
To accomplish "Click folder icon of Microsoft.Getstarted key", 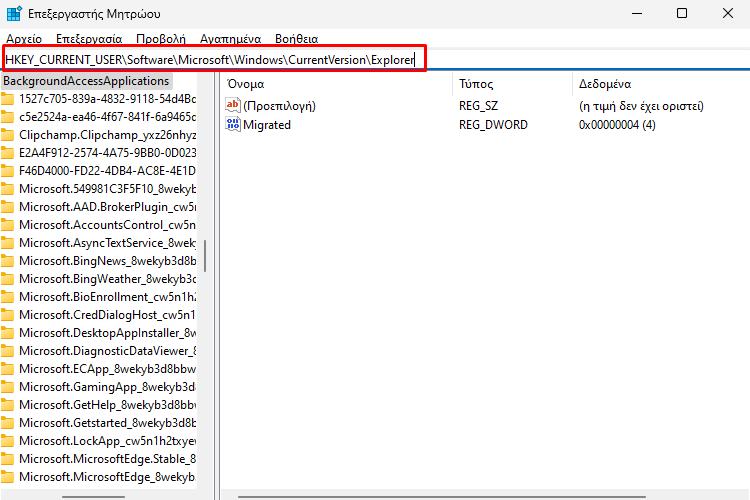I will 7,423.
